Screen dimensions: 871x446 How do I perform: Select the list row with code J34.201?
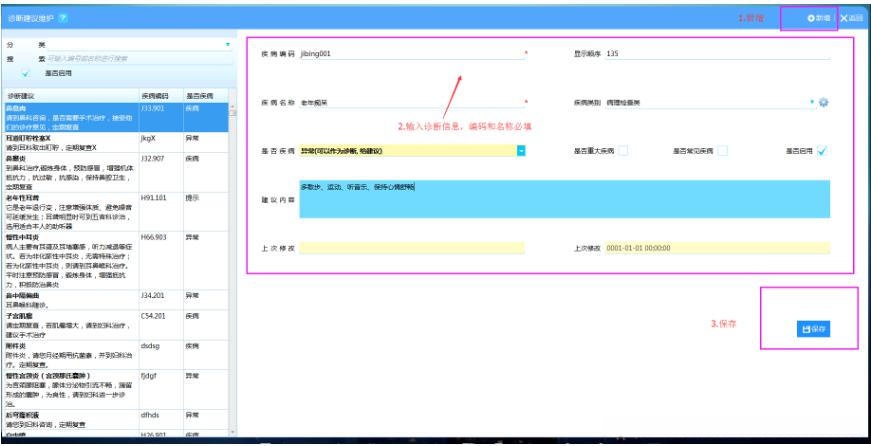[116, 300]
